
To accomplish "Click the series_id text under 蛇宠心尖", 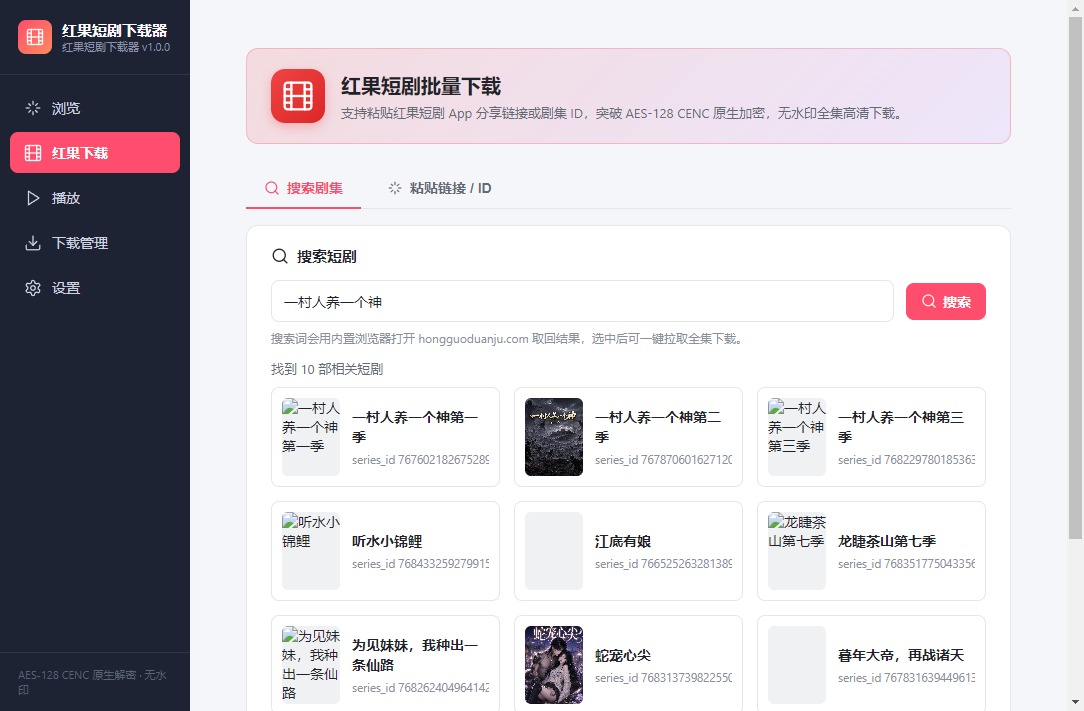I will [664, 678].
